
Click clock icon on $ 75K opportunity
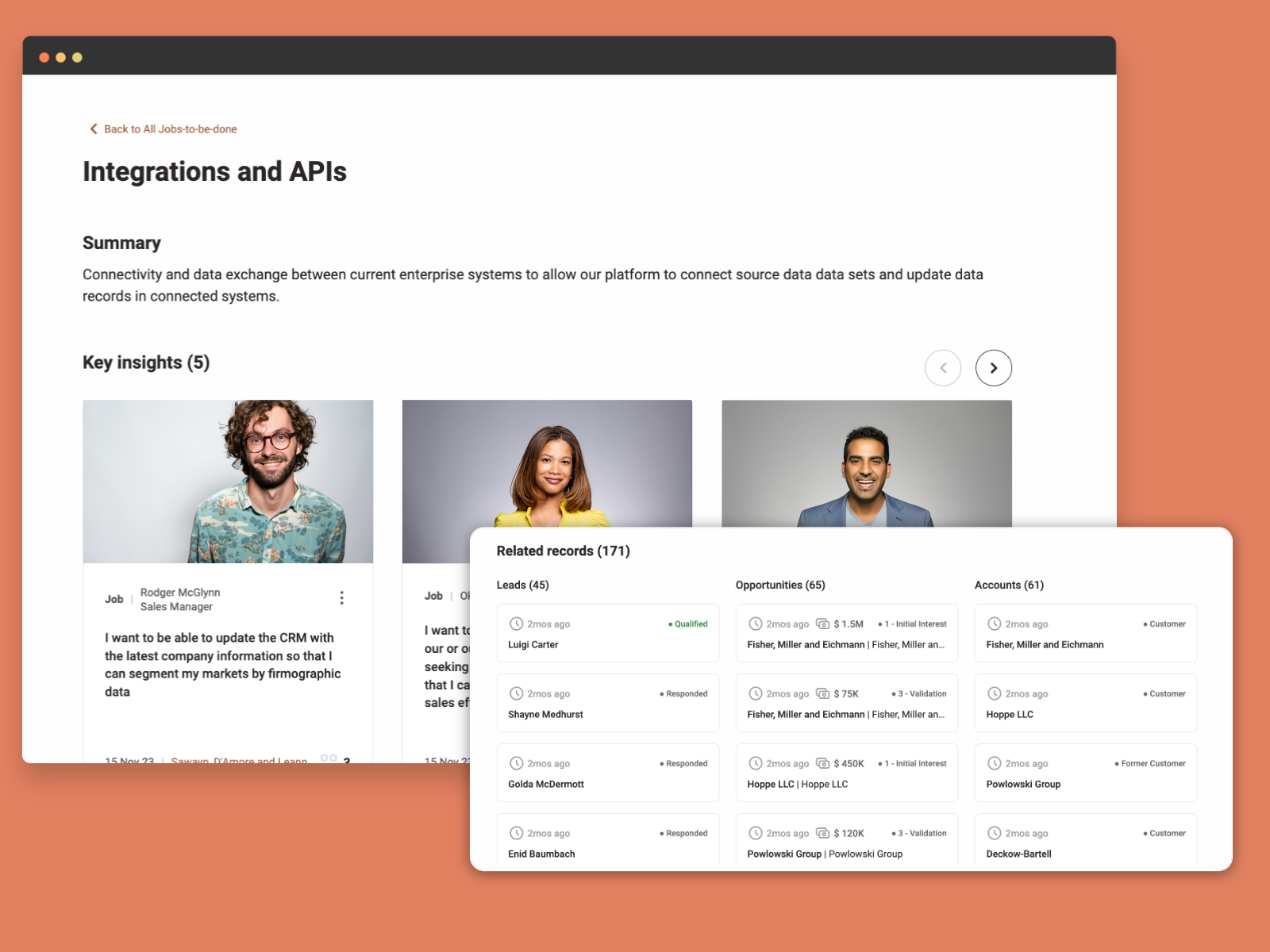[756, 693]
